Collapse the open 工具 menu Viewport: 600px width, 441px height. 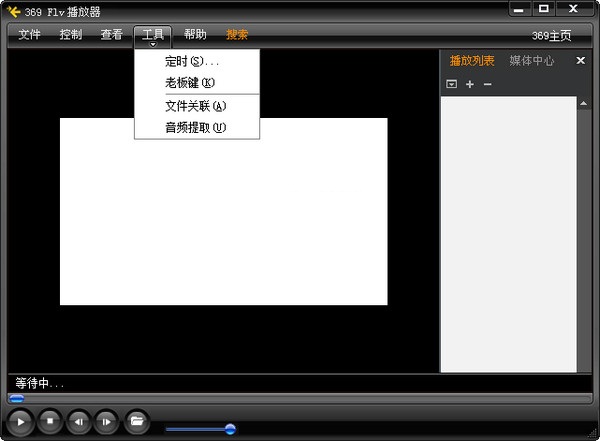(152, 35)
